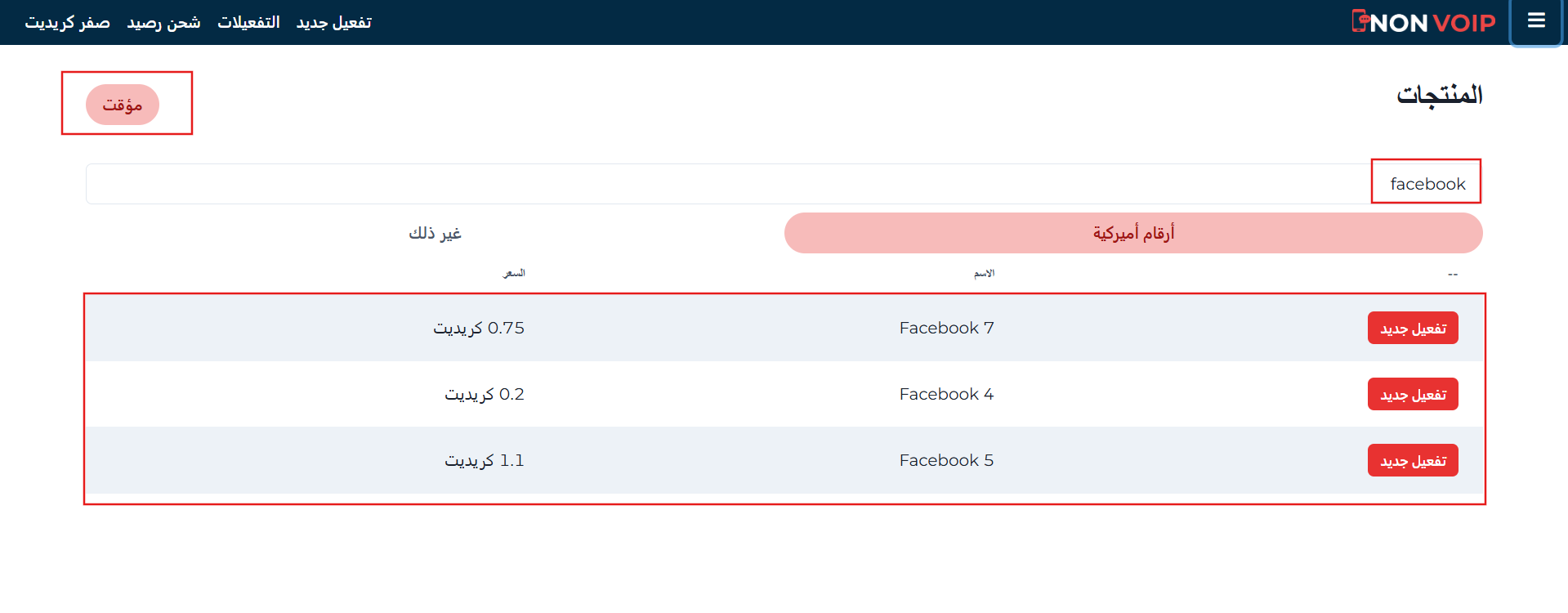The image size is (1568, 613).
Task: Click the 0.75 كريديت price cell
Action: (x=479, y=328)
